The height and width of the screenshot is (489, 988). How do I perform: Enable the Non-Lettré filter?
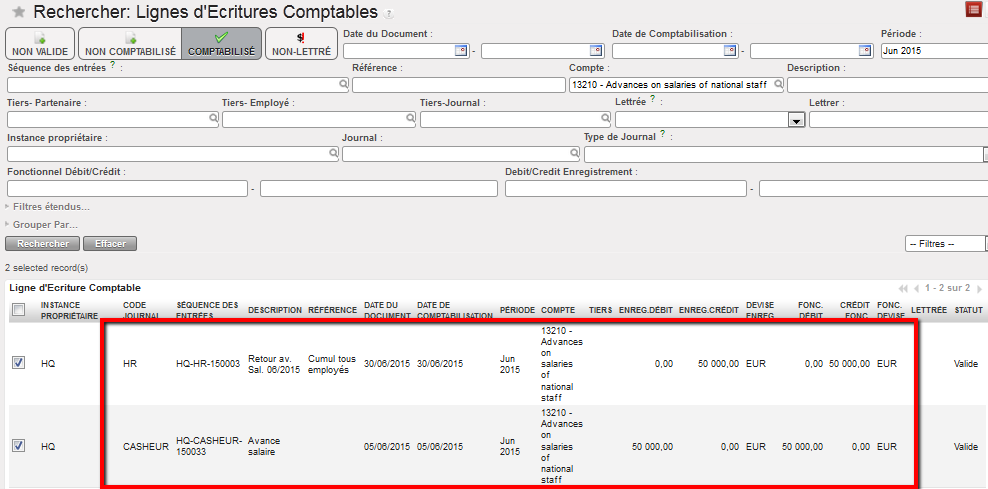click(x=301, y=44)
